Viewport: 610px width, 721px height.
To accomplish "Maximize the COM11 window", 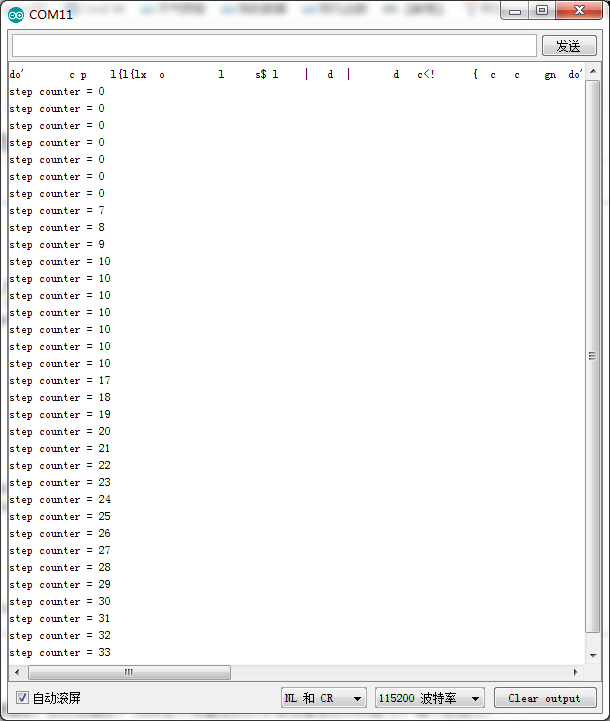I will pyautogui.click(x=542, y=11).
